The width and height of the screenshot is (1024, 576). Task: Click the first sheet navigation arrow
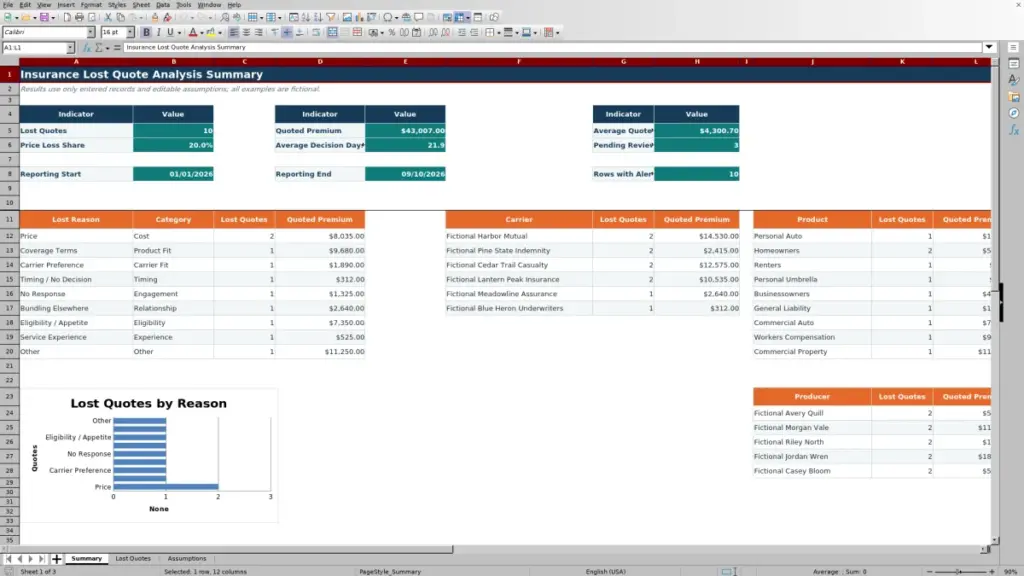8,559
